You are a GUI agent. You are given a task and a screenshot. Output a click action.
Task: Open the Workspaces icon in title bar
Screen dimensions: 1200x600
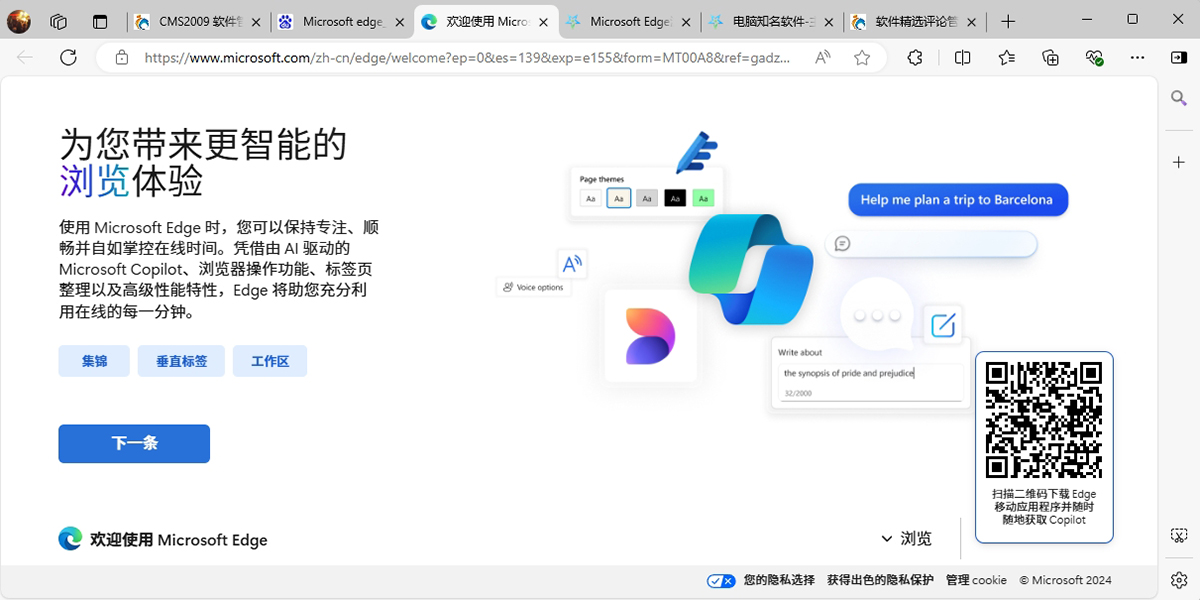58,21
